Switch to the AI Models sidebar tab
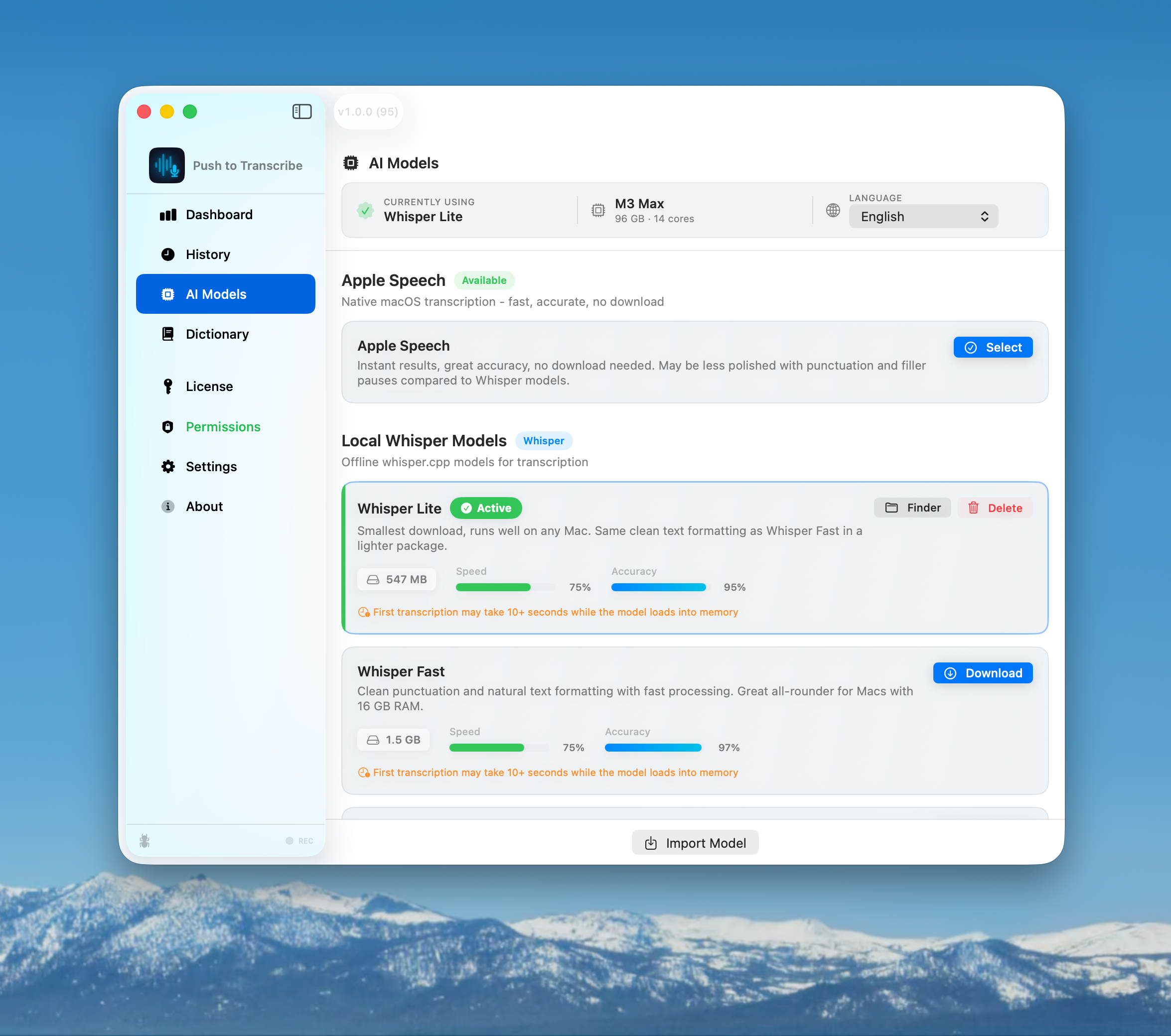 225,294
